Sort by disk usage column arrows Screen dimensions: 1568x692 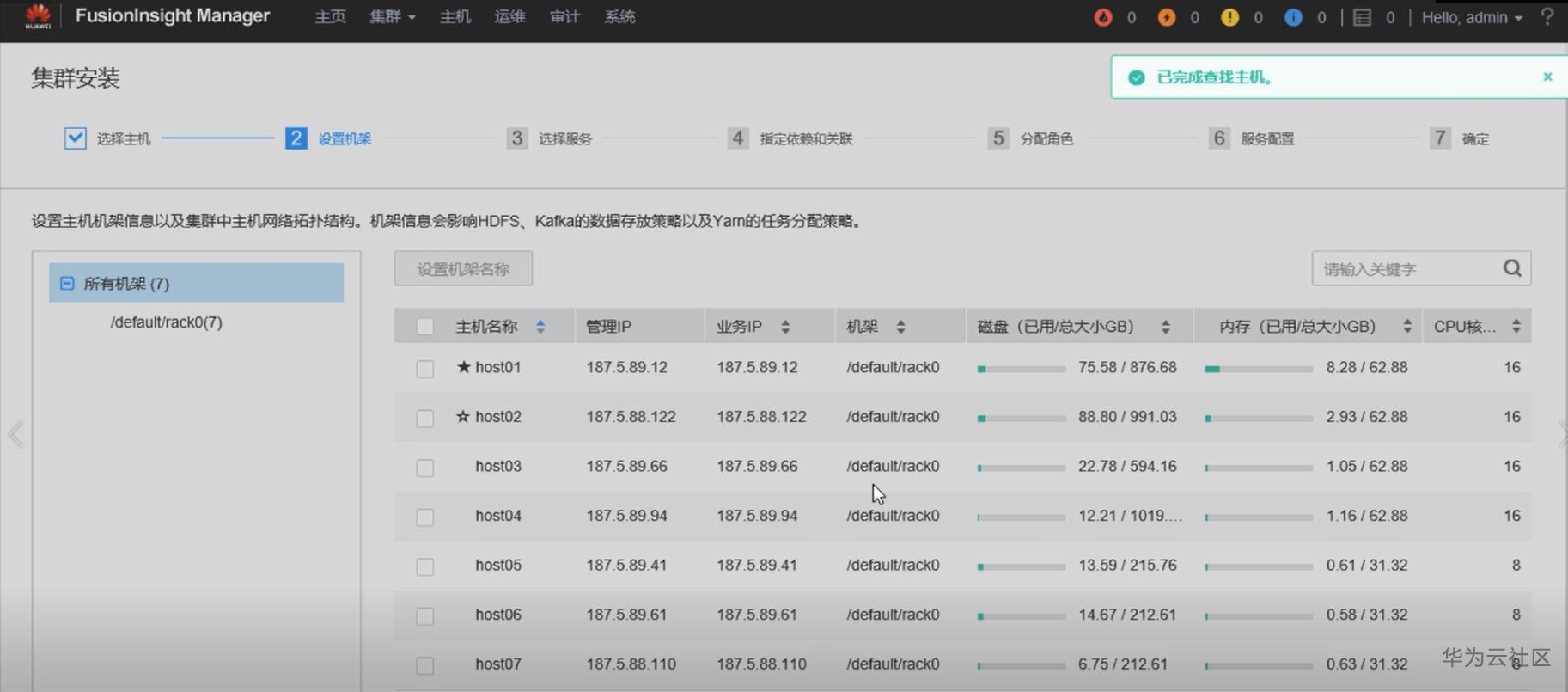click(x=1165, y=327)
